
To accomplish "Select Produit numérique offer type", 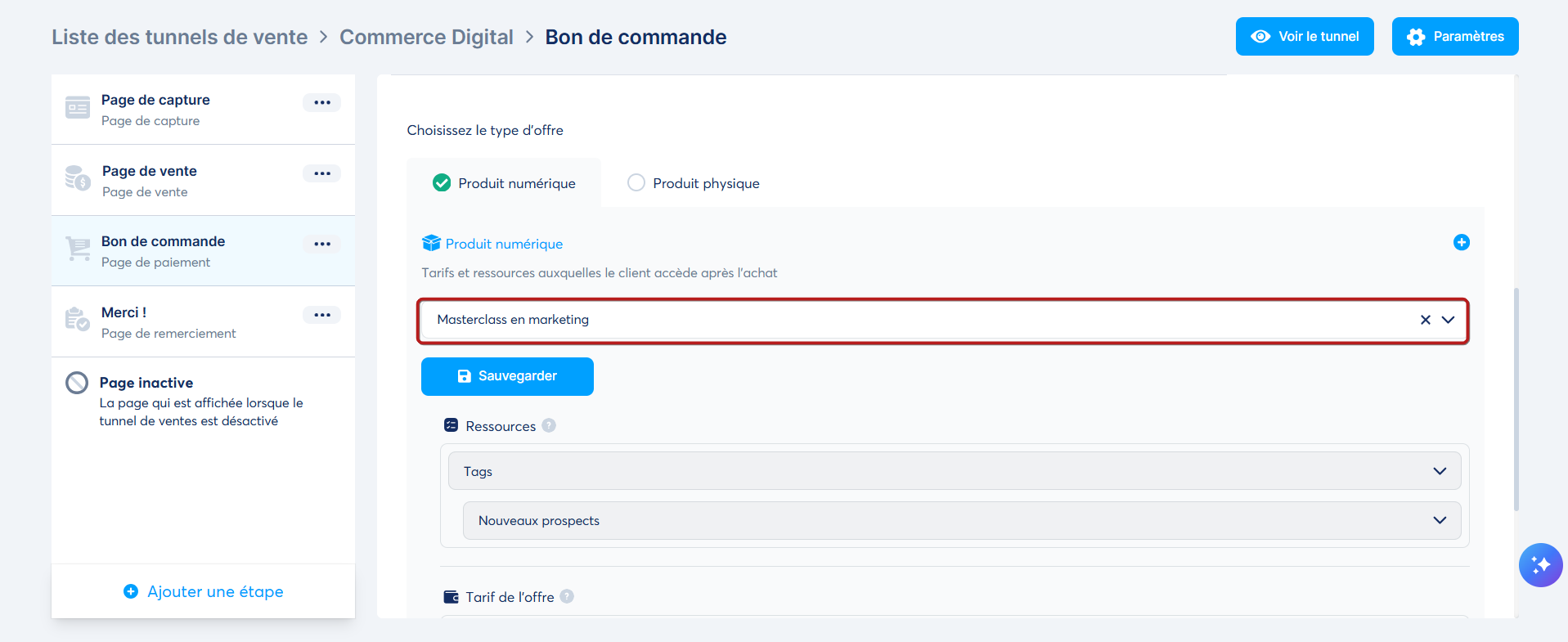I will 504,183.
